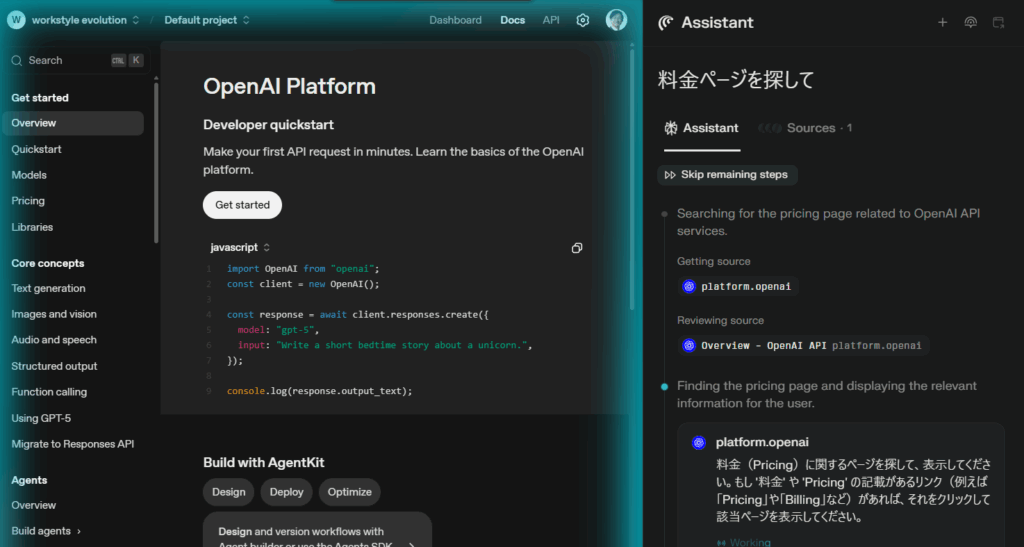Go to the Dashboard top navigation tab
The image size is (1024, 547).
(455, 20)
